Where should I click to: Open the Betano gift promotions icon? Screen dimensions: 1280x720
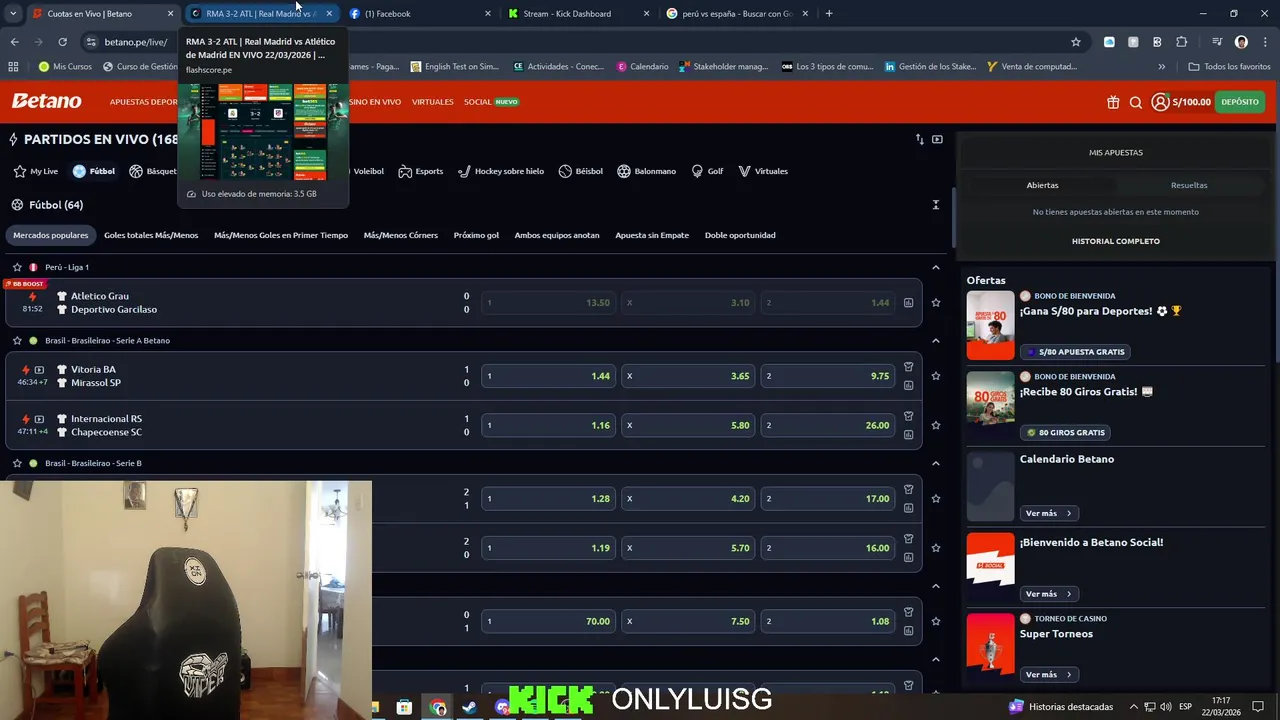click(1113, 102)
